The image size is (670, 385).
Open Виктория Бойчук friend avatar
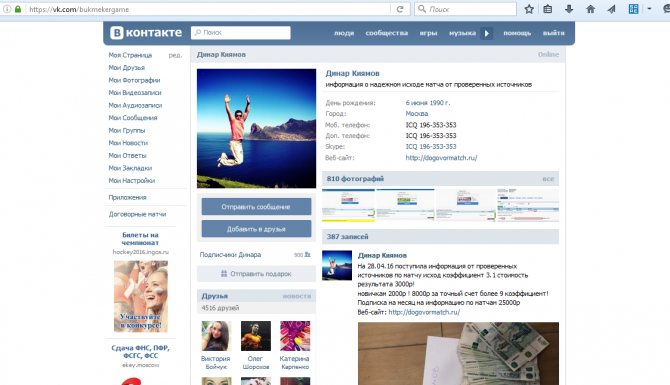216,336
